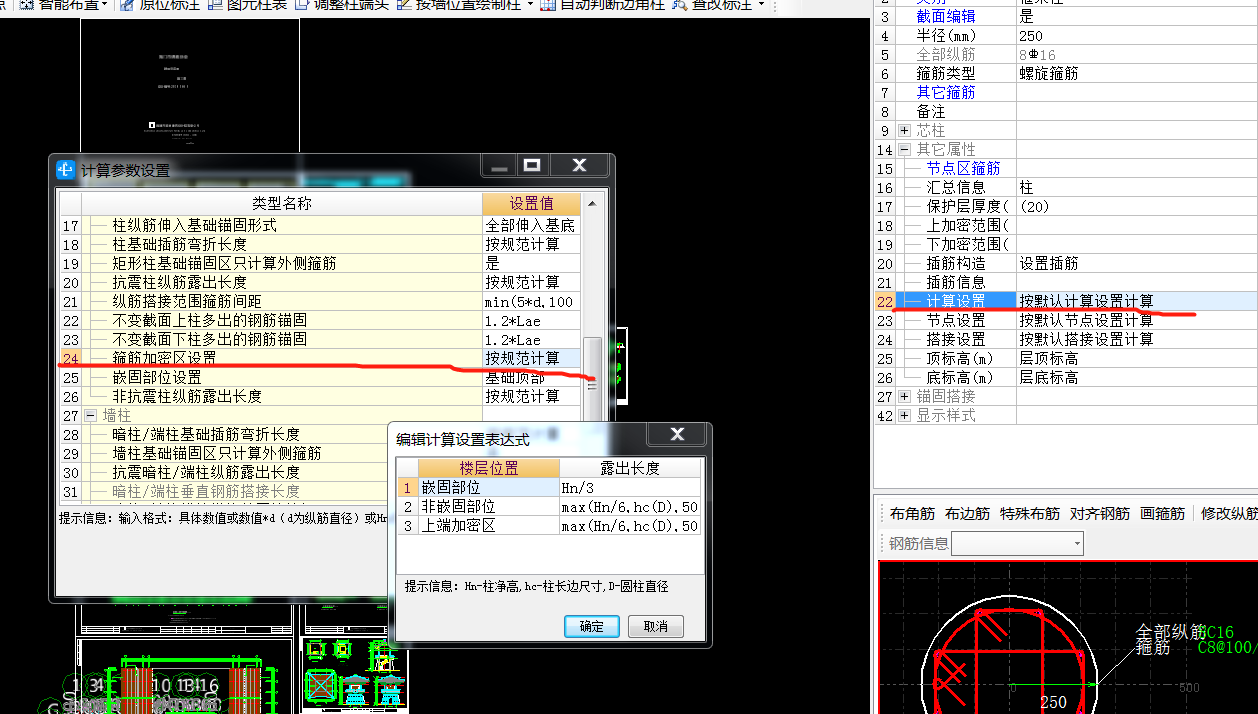Close the 编辑计算设置表达式 dialog

coord(677,434)
